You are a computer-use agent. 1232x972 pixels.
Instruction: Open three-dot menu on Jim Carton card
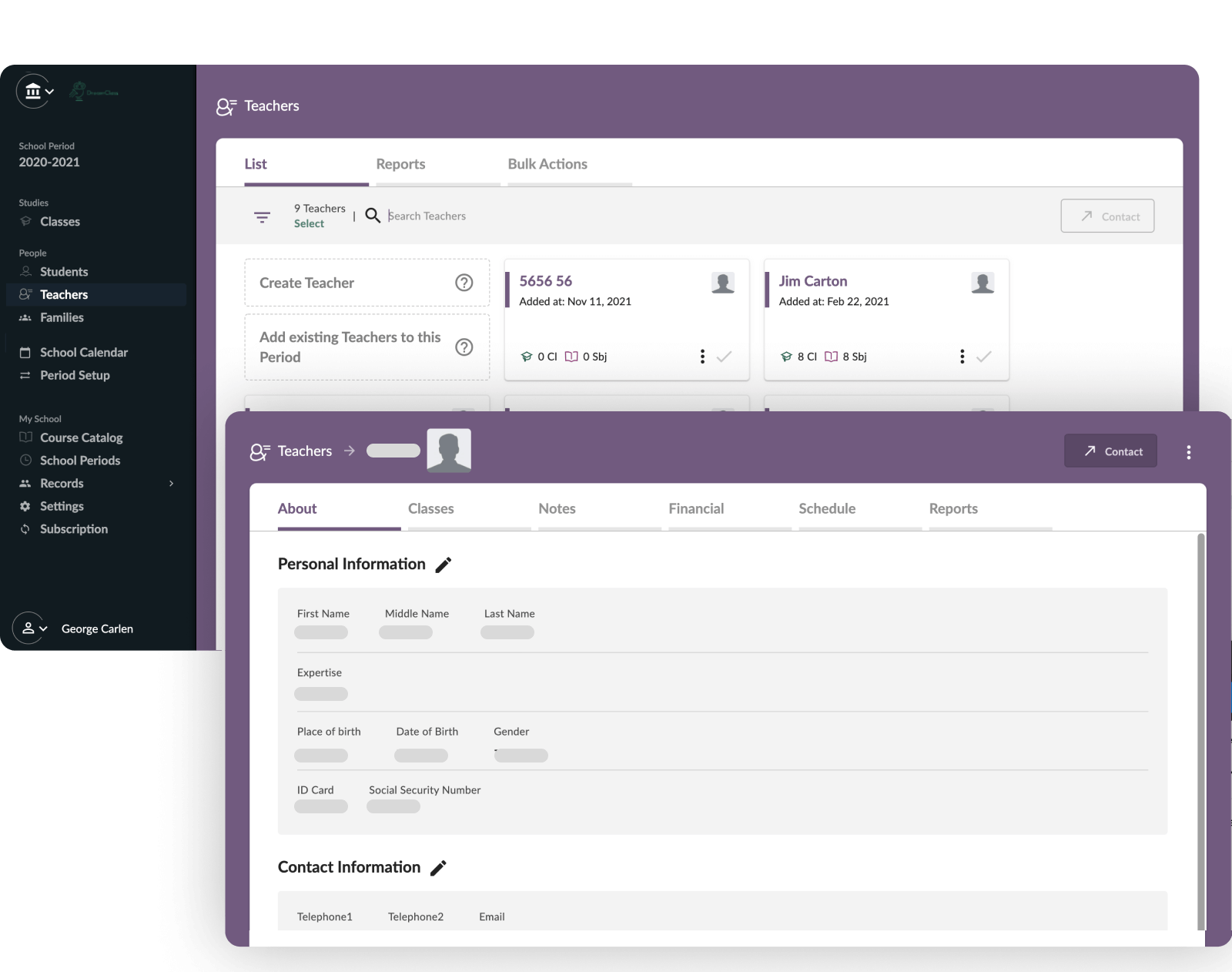(x=962, y=357)
